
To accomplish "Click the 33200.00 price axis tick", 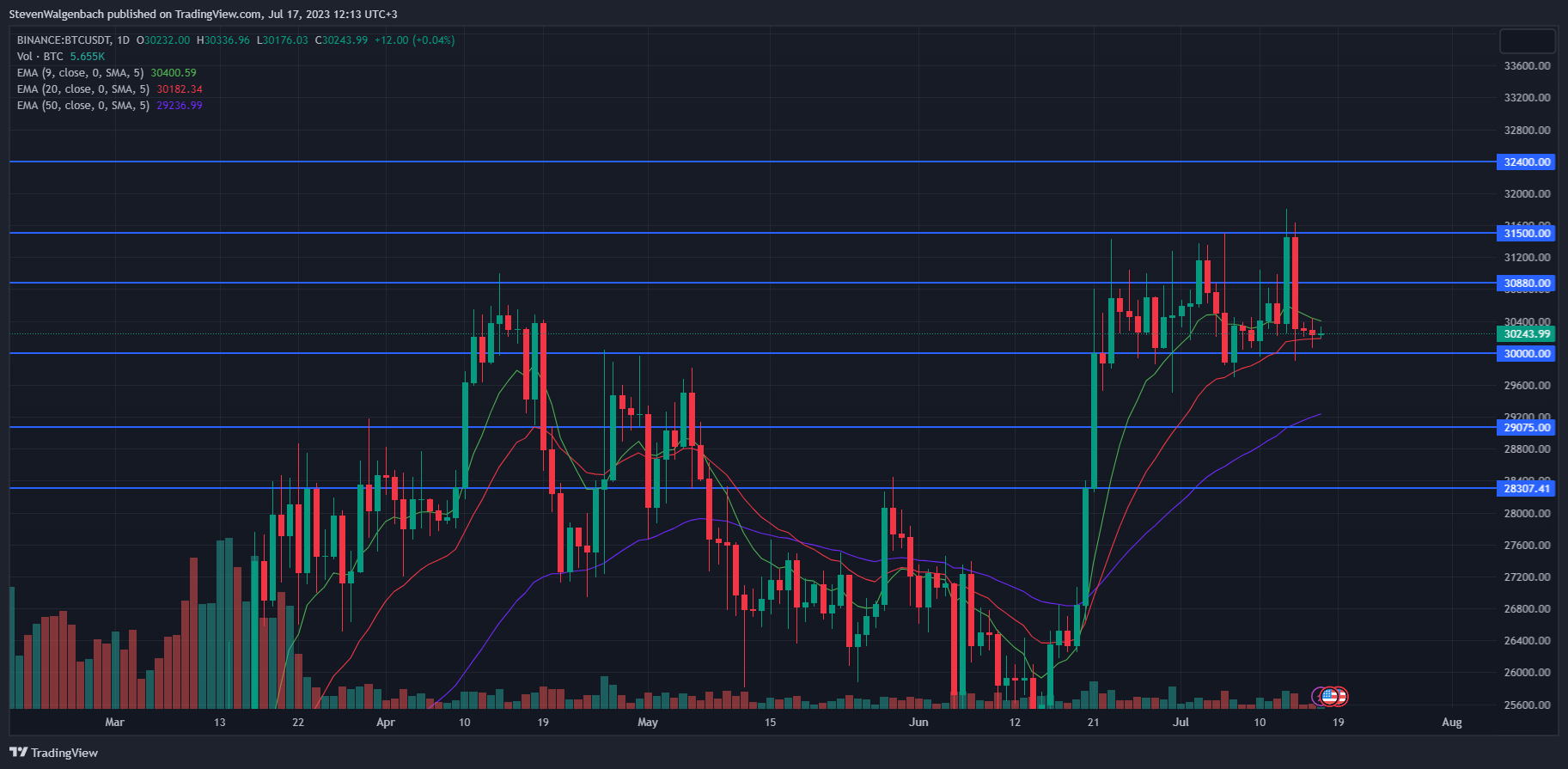I will tap(1528, 98).
